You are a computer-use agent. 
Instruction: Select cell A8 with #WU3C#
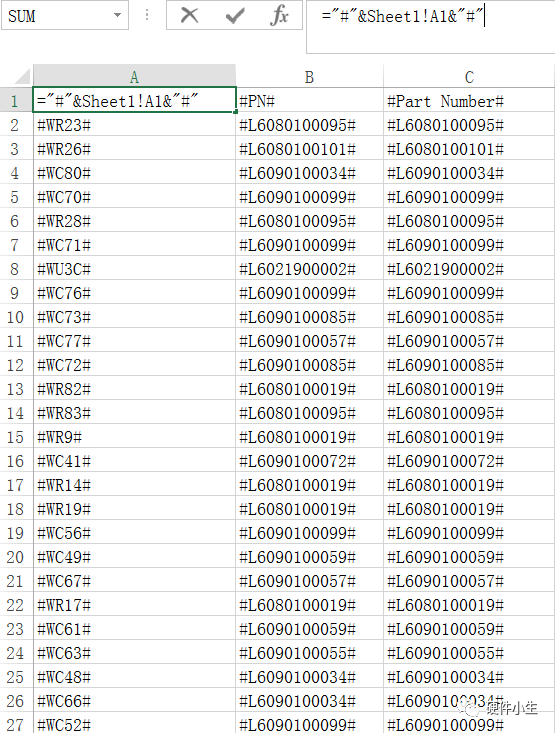click(x=134, y=268)
